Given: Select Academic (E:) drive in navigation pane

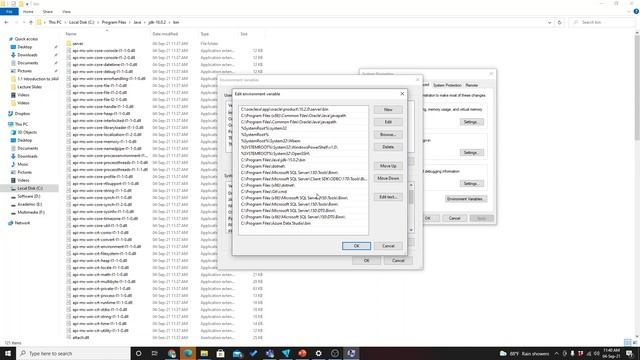Looking at the screenshot, I should (x=29, y=204).
